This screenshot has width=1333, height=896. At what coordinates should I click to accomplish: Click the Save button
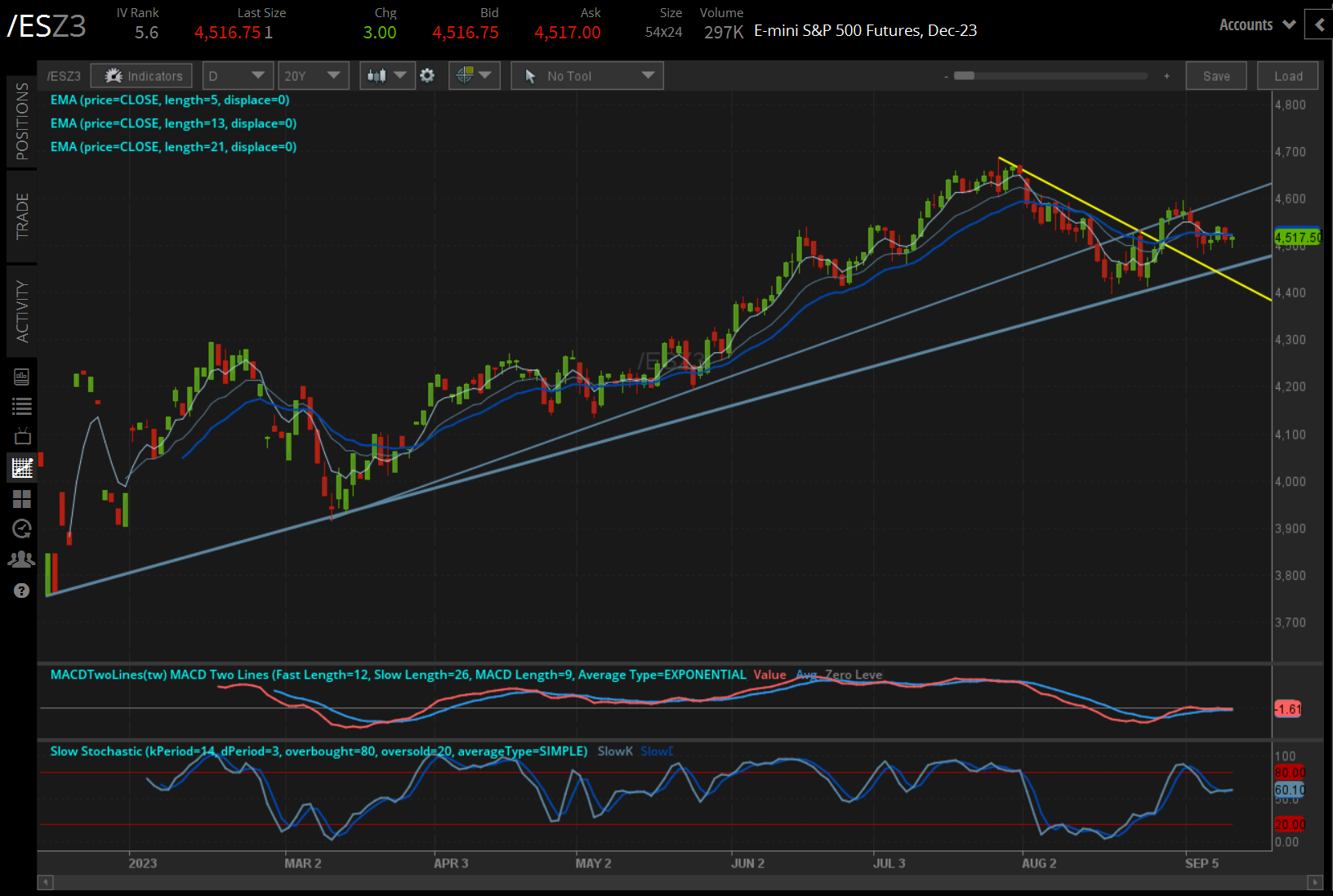(1216, 75)
